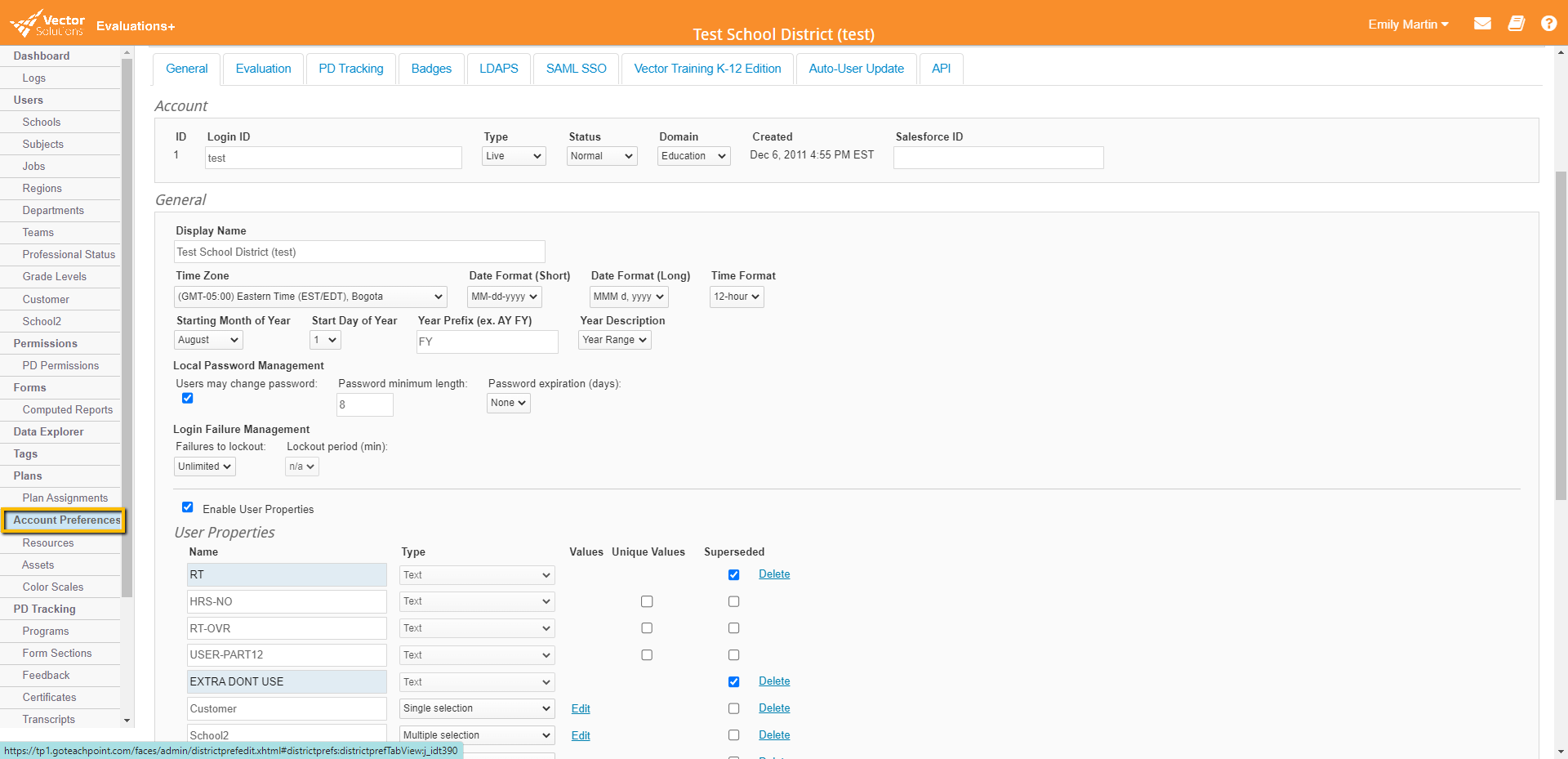Edit values for the Customer property

[x=581, y=708]
